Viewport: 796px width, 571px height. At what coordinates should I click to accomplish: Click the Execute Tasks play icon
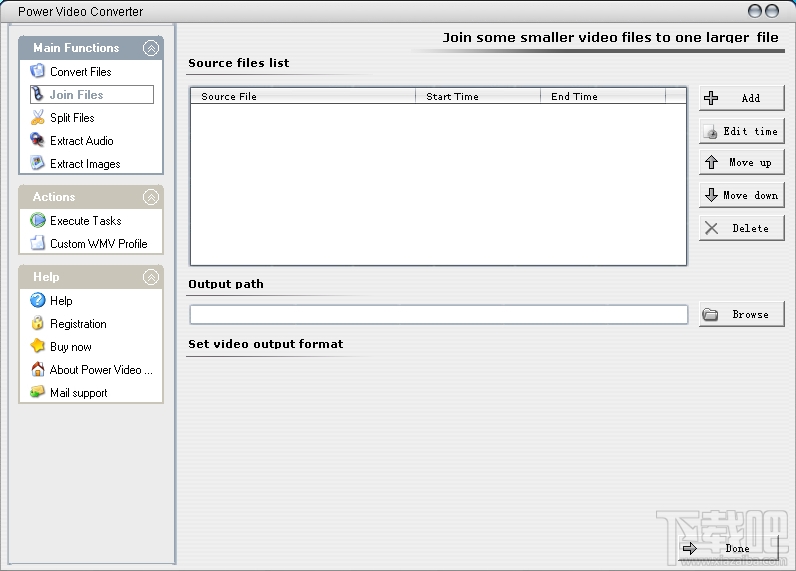tap(38, 220)
